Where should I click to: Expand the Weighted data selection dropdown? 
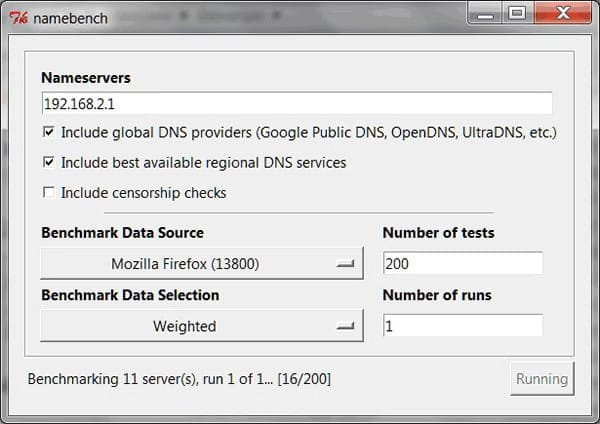point(201,325)
